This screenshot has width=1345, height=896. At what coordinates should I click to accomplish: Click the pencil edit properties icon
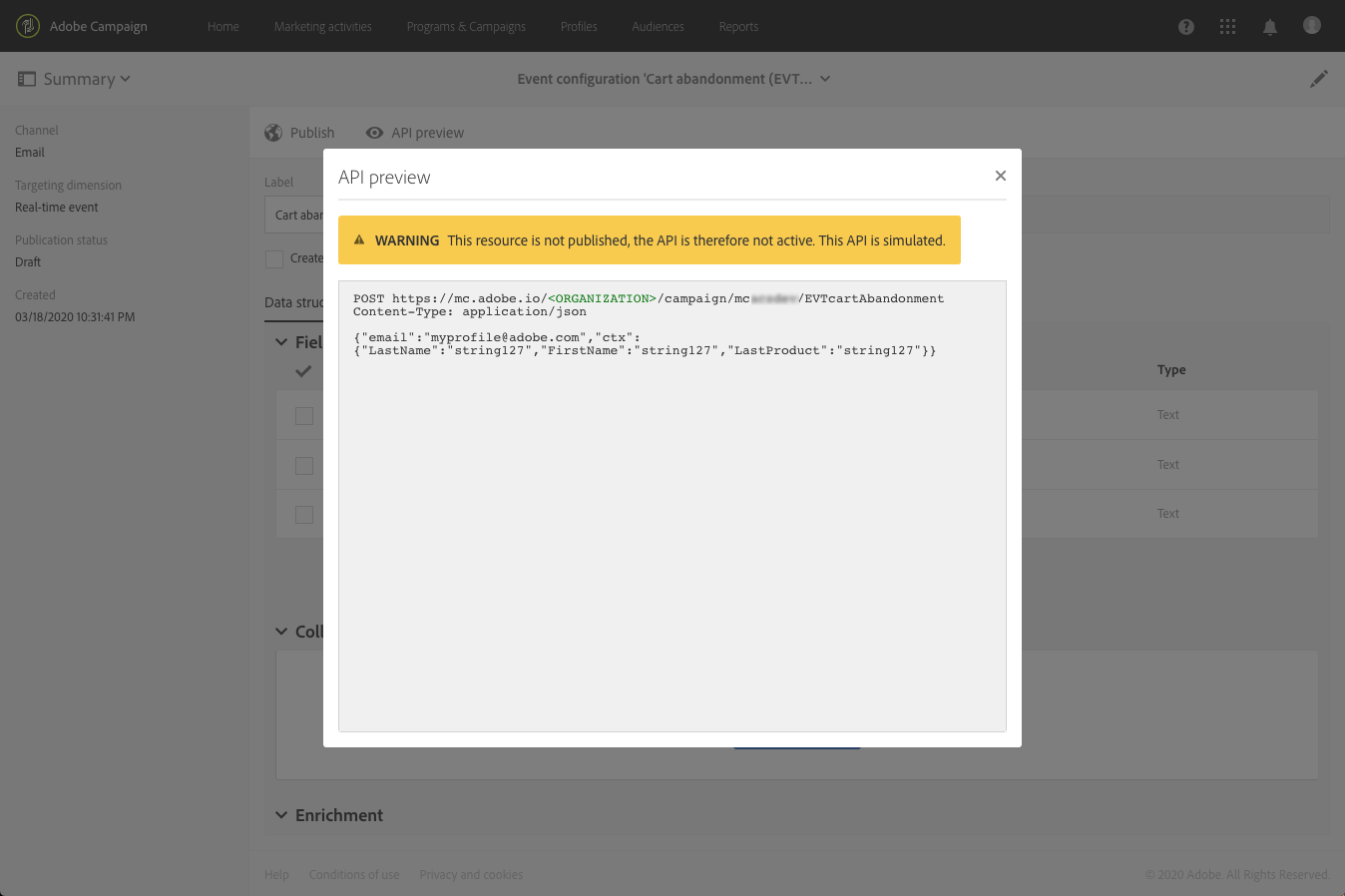1319,79
